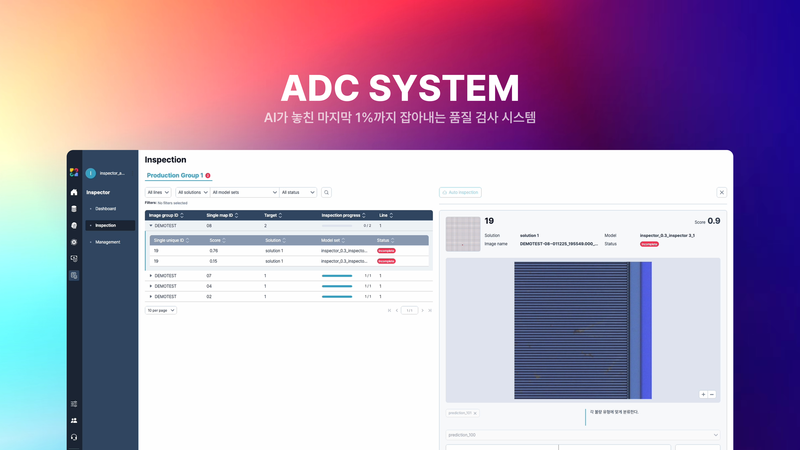
Task: Open settings gear icon in the left rail
Action: pyautogui.click(x=74, y=242)
